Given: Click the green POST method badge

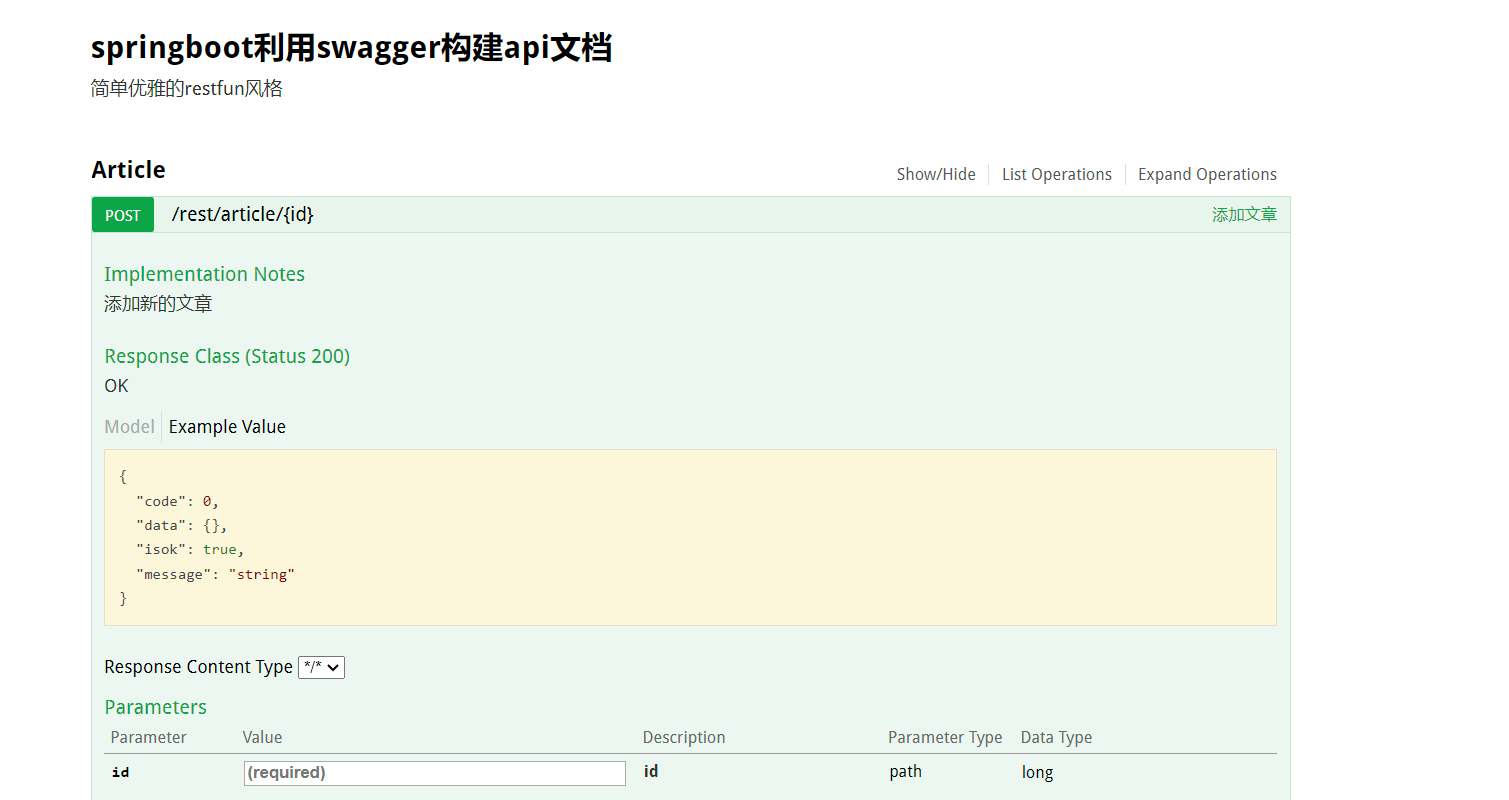Looking at the screenshot, I should (123, 215).
